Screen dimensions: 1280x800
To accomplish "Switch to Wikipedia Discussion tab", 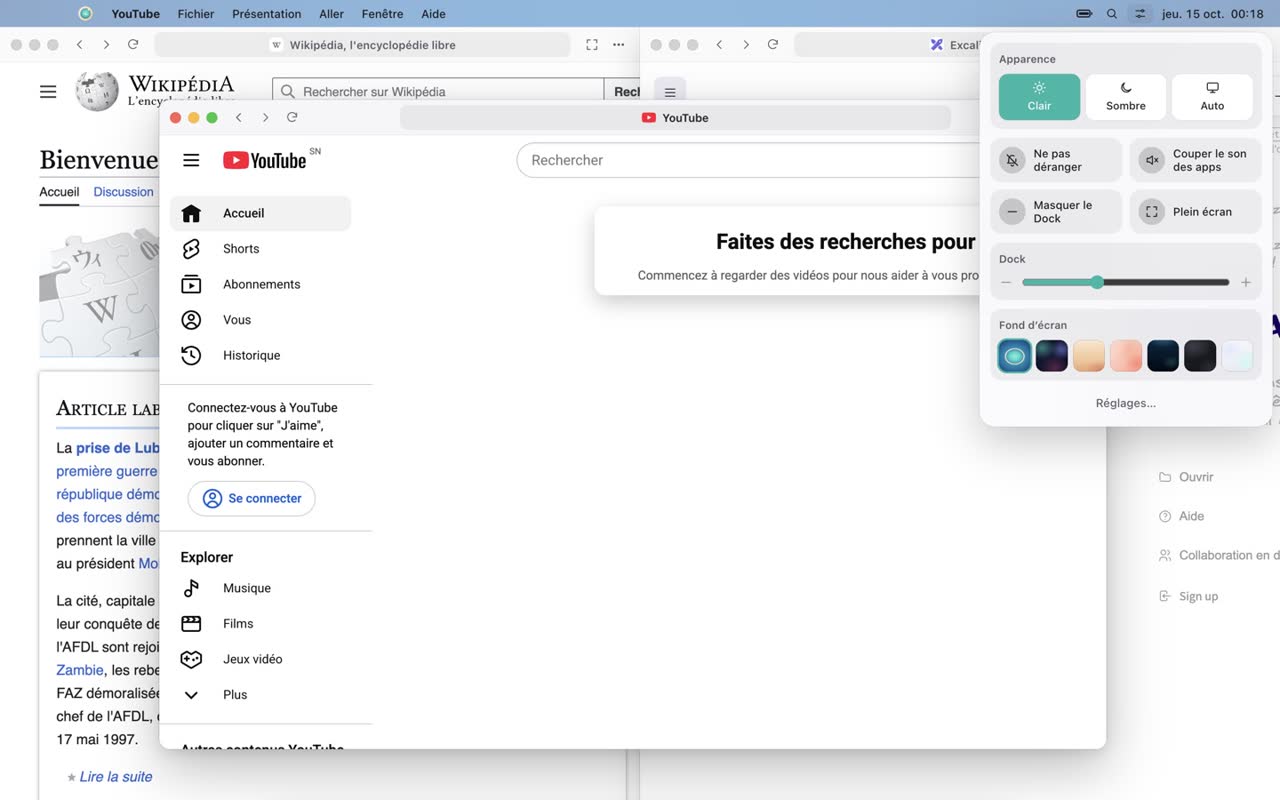I will [x=124, y=192].
